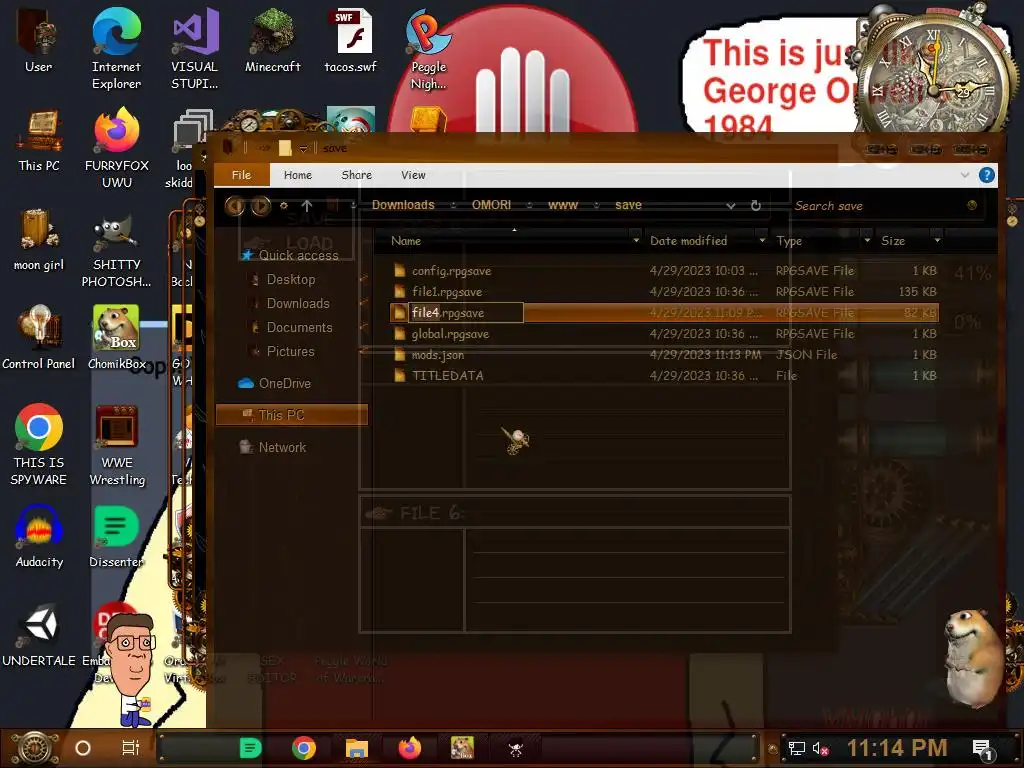Select the global.rpgsave file

pyautogui.click(x=664, y=334)
